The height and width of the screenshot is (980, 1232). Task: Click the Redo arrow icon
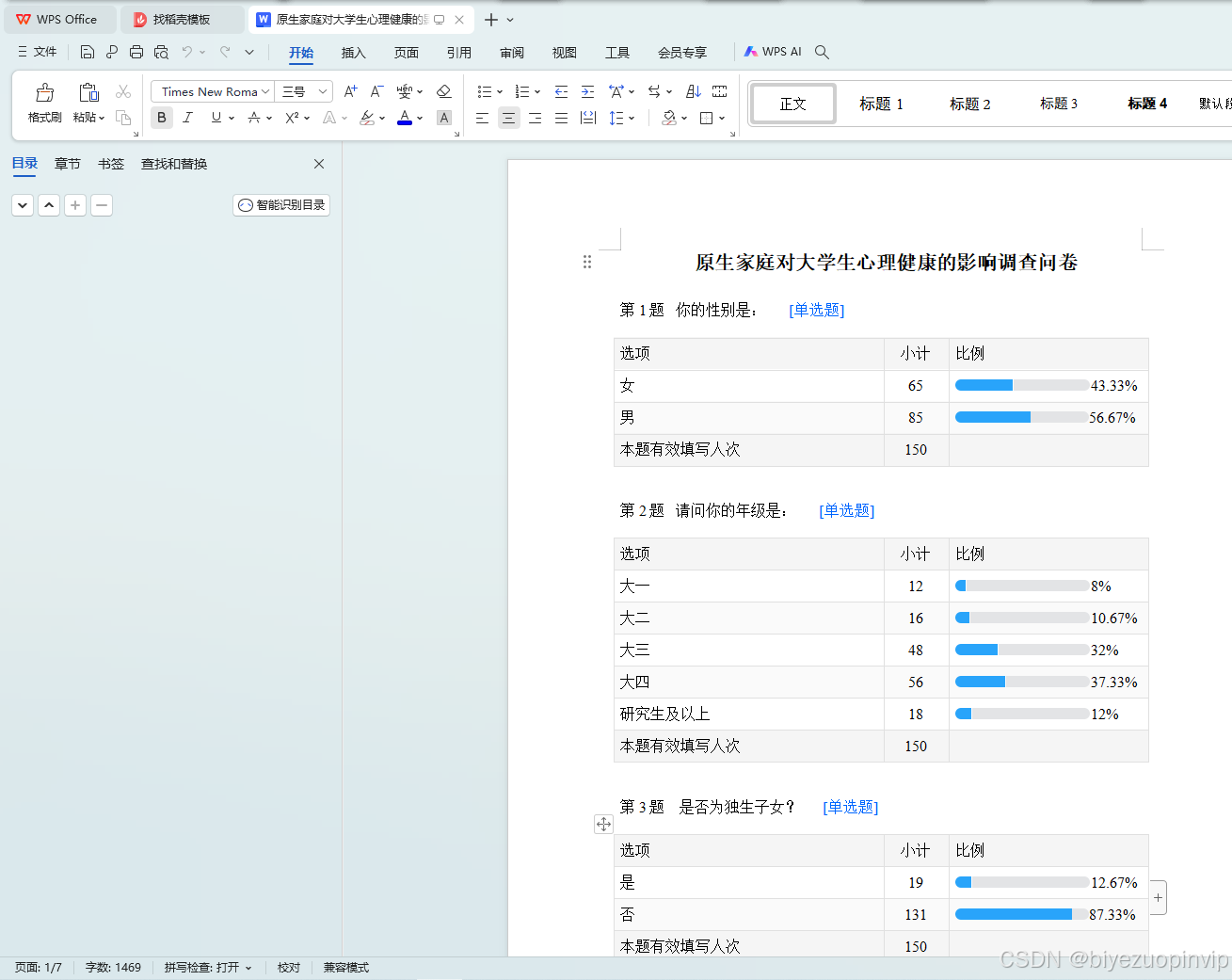coord(225,52)
